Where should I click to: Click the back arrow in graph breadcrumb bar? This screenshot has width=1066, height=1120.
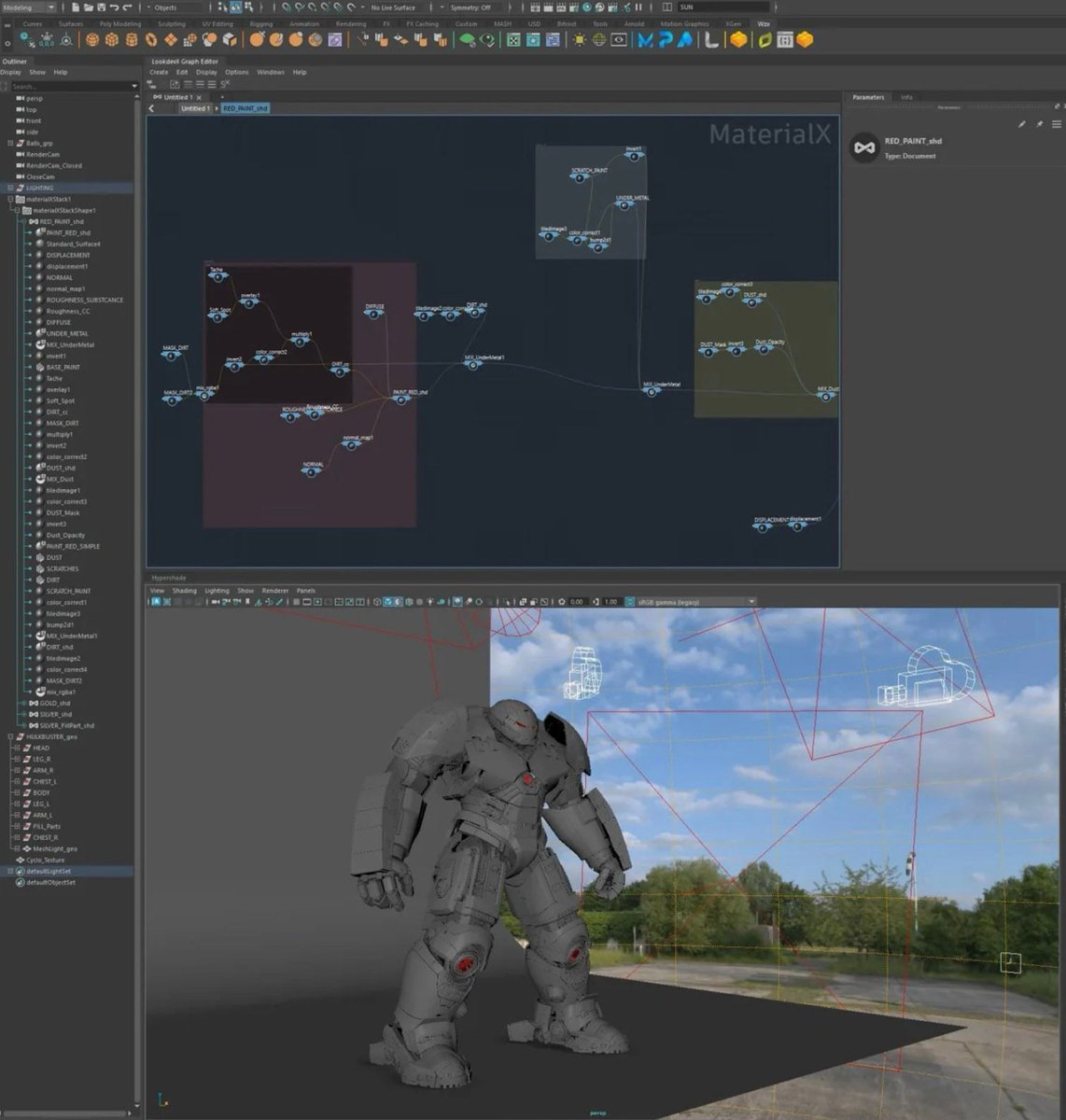(x=151, y=108)
